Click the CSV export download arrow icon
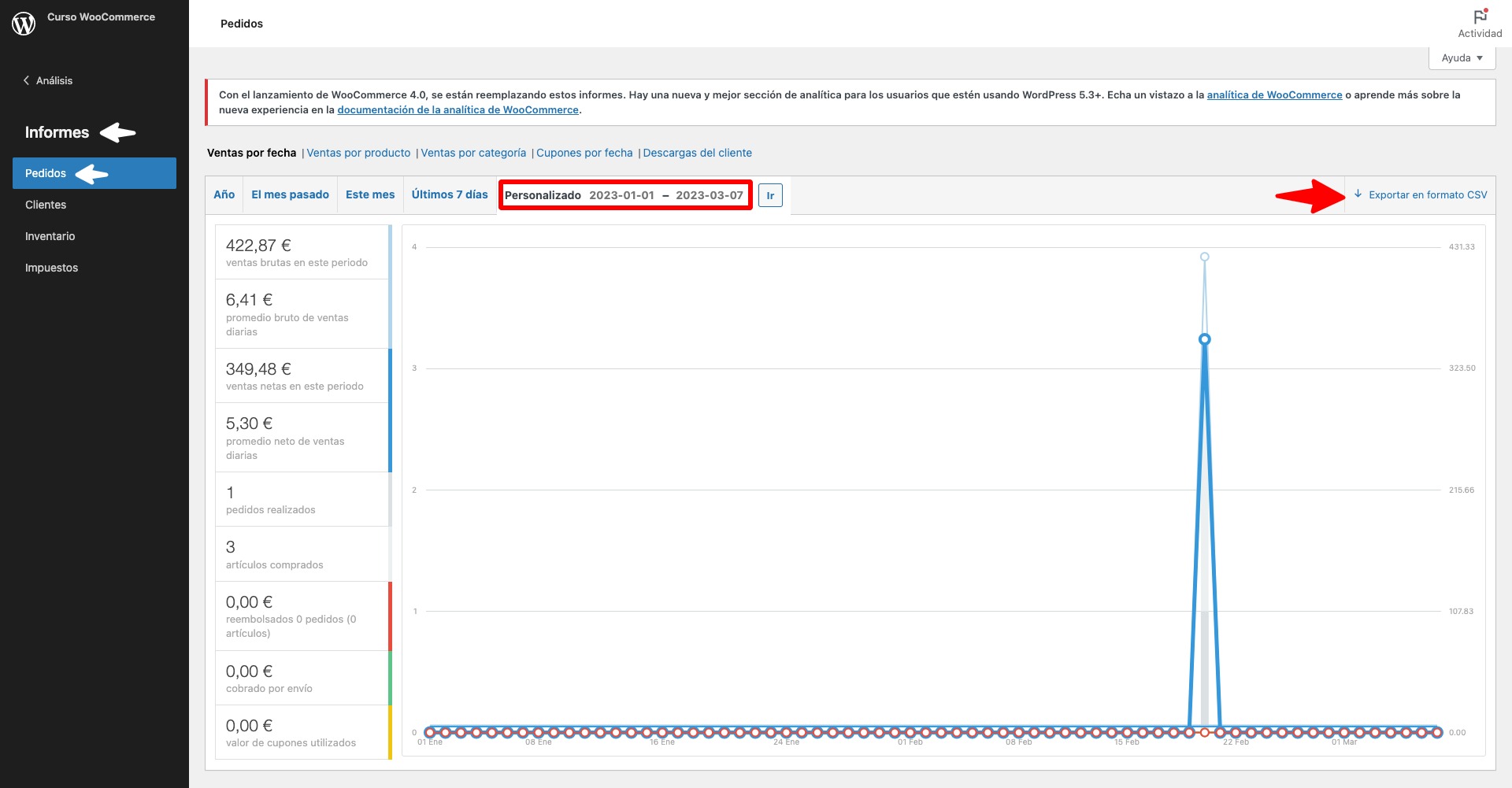Image resolution: width=1512 pixels, height=788 pixels. coord(1358,194)
